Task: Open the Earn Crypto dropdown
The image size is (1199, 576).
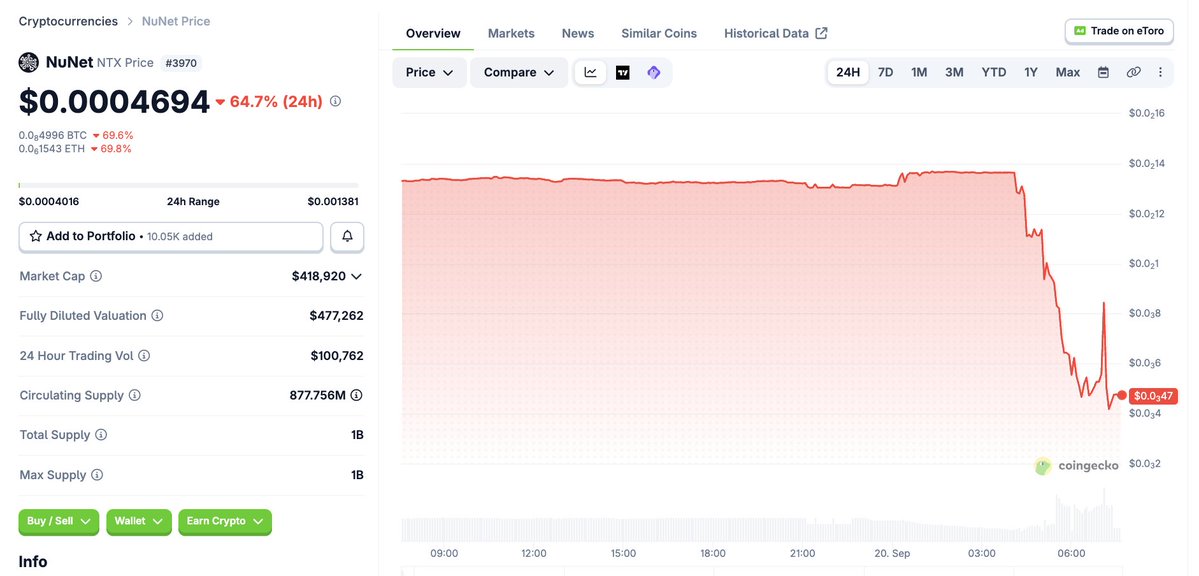Action: pyautogui.click(x=225, y=521)
